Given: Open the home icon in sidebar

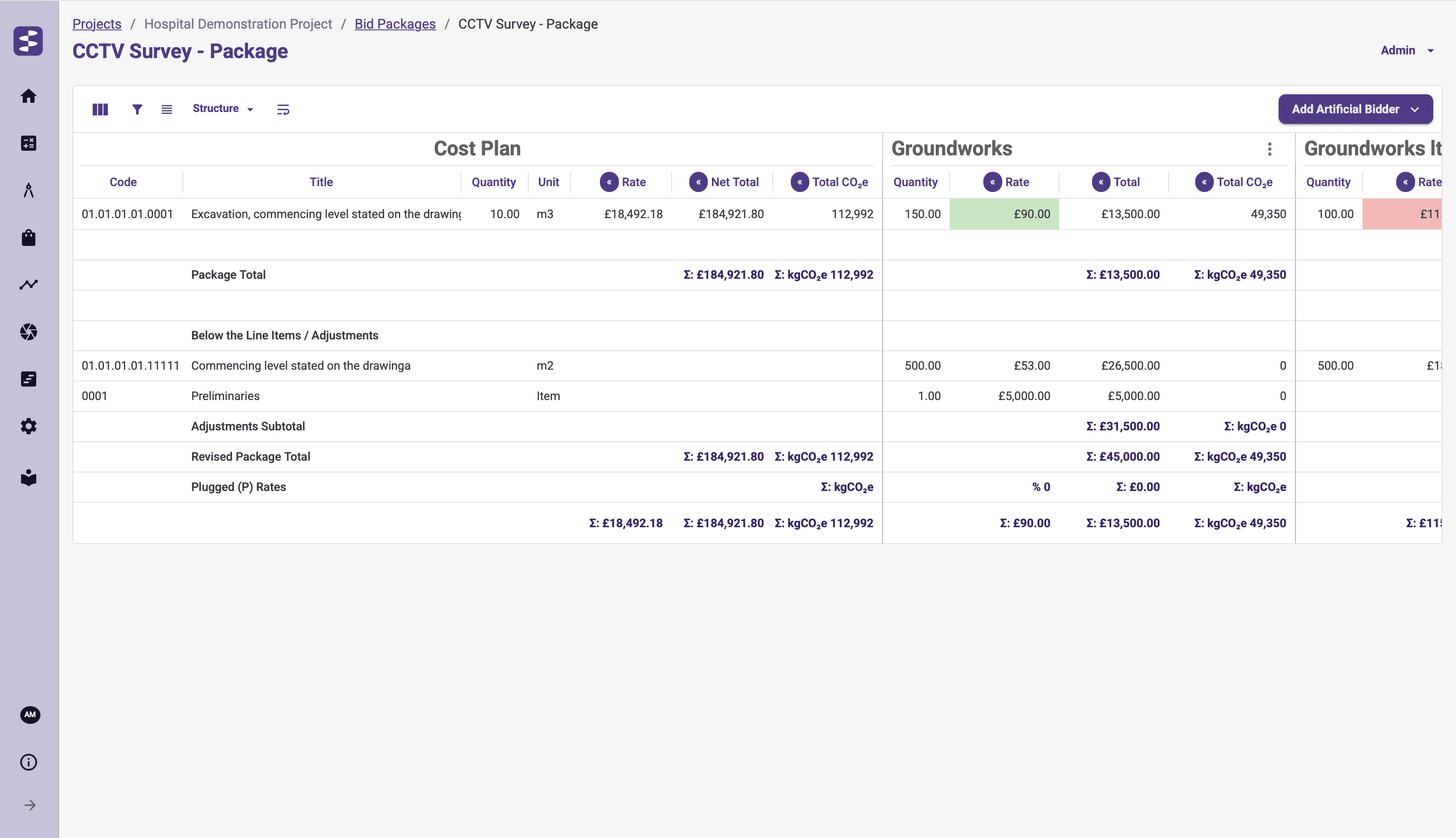Looking at the screenshot, I should pyautogui.click(x=28, y=96).
